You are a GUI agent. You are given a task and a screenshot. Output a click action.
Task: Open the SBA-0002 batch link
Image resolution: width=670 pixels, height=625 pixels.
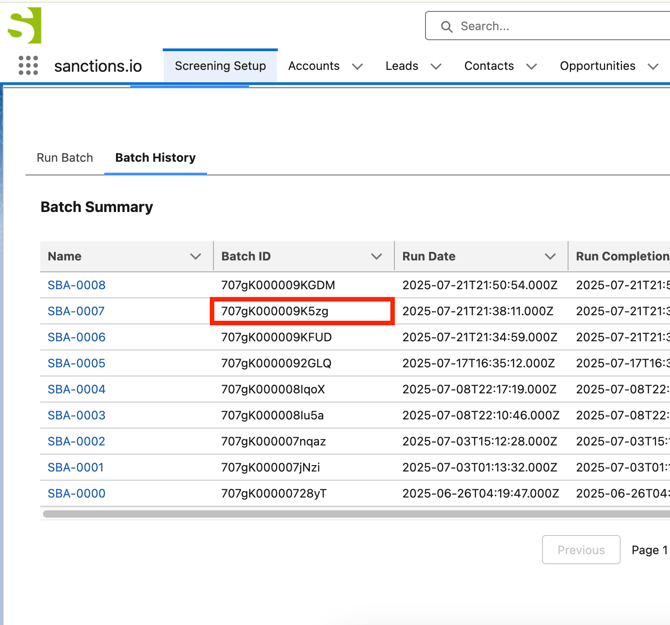click(76, 441)
